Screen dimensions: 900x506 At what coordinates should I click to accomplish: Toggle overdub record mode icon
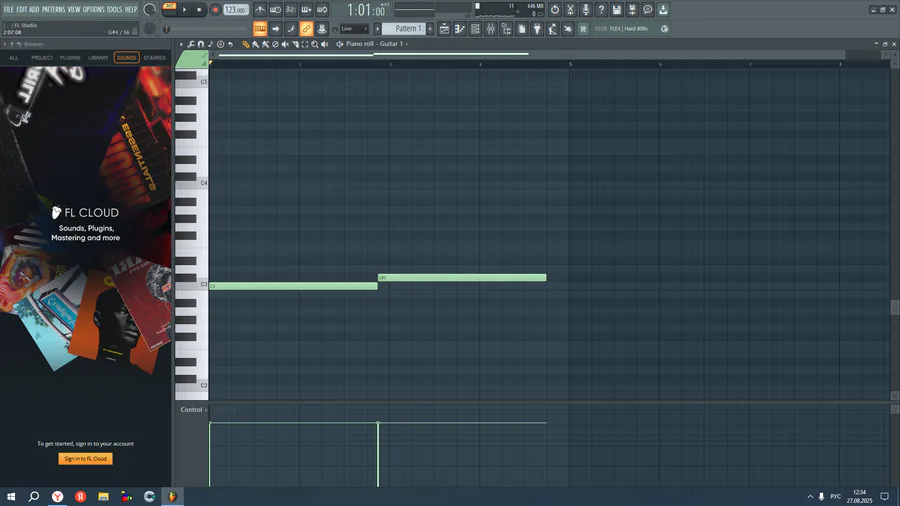pos(307,10)
